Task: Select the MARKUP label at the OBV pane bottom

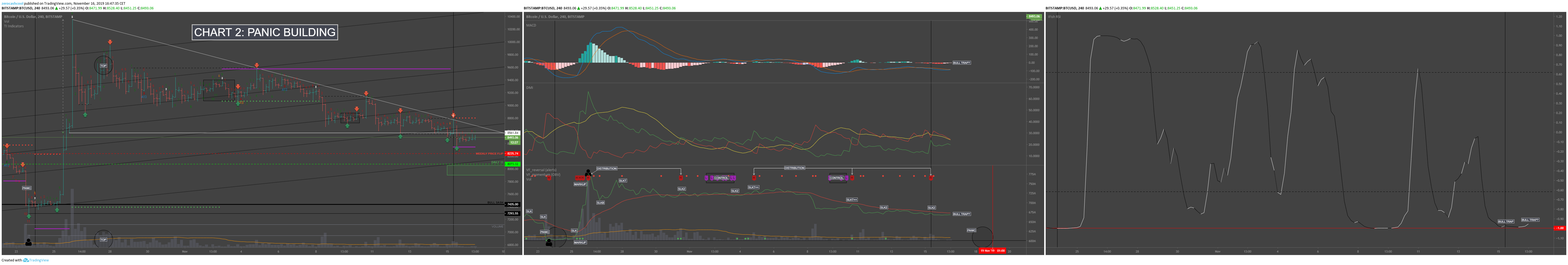Action: tap(580, 243)
